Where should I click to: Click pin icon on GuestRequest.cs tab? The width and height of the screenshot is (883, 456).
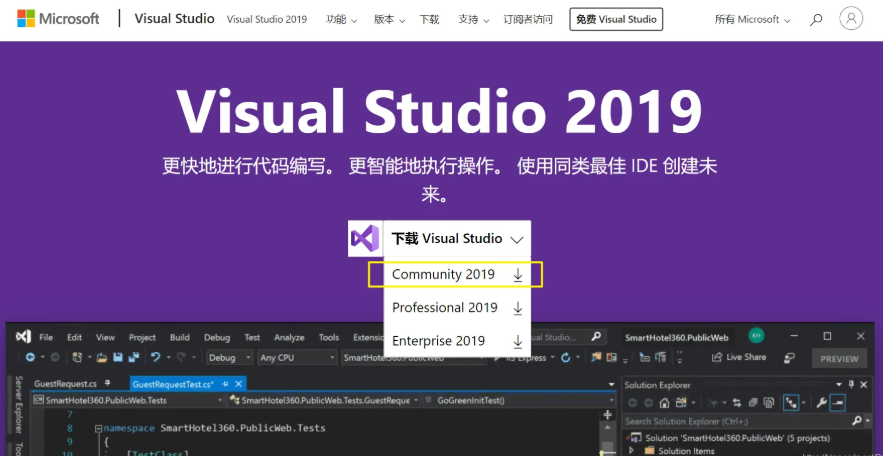pyautogui.click(x=108, y=384)
